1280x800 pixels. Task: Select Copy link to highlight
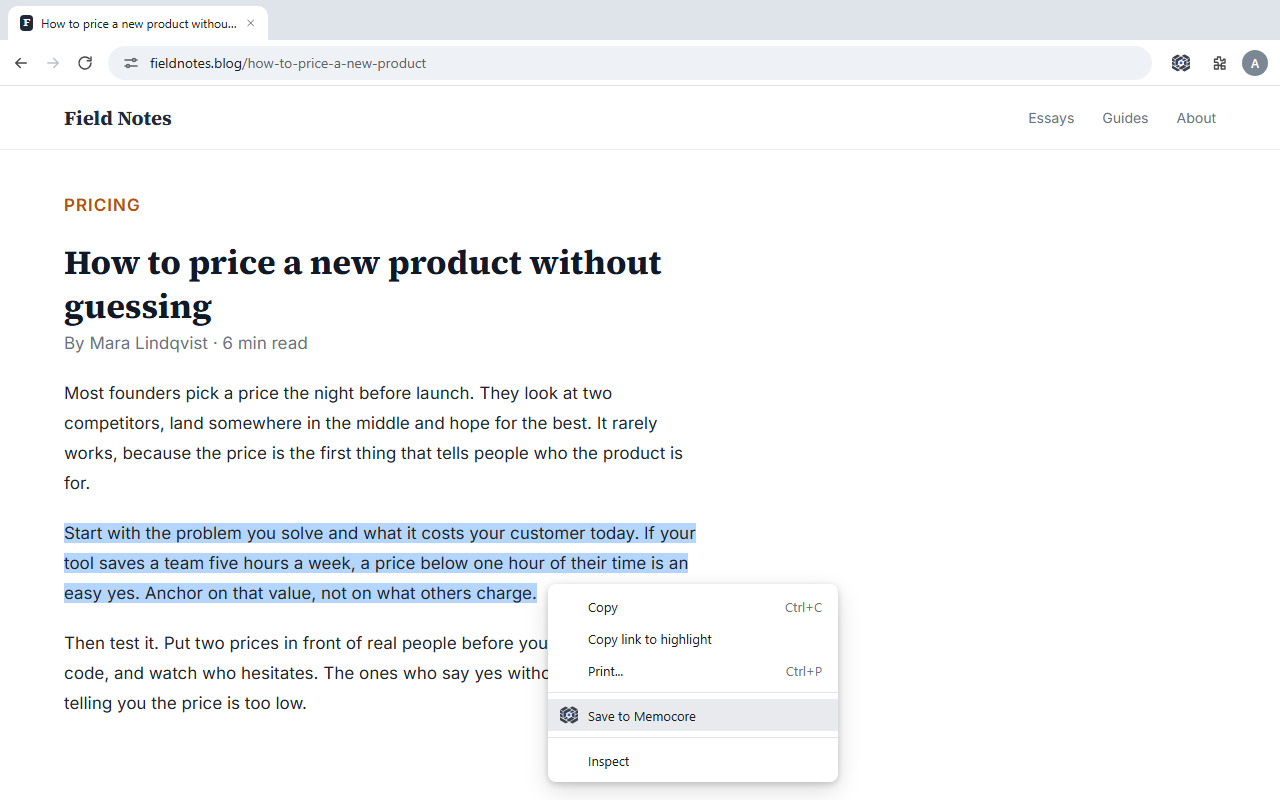tap(693, 639)
